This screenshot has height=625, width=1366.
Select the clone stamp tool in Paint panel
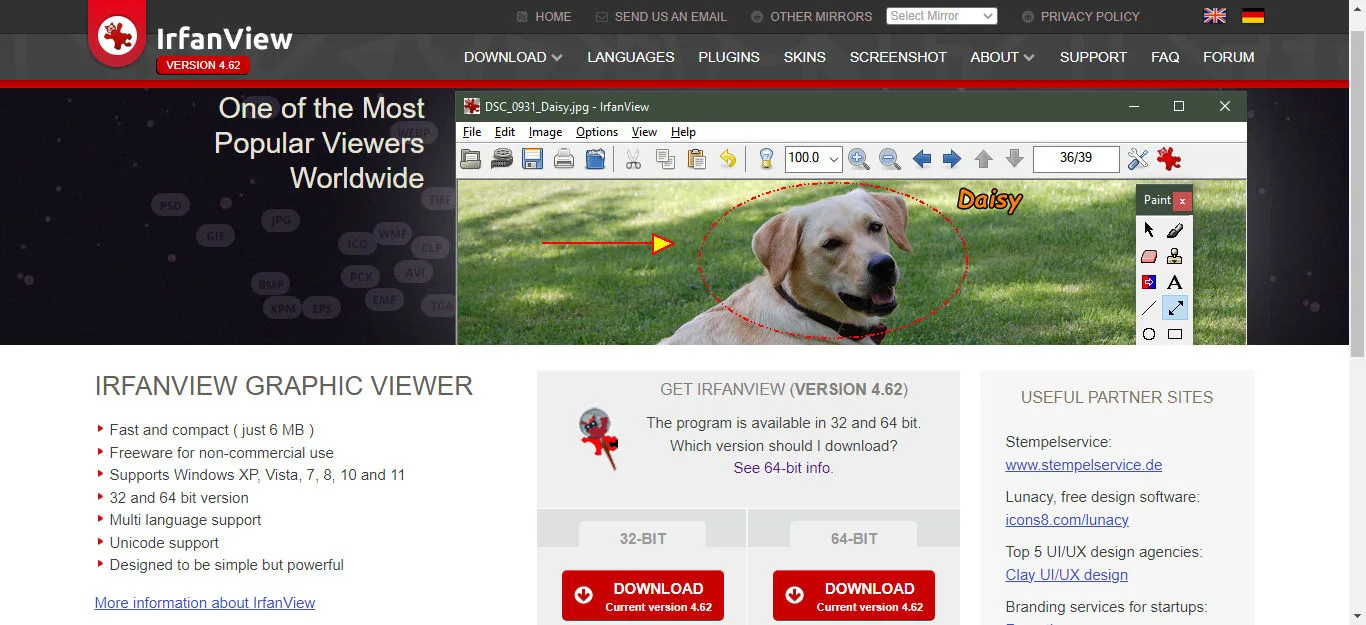pos(1175,256)
